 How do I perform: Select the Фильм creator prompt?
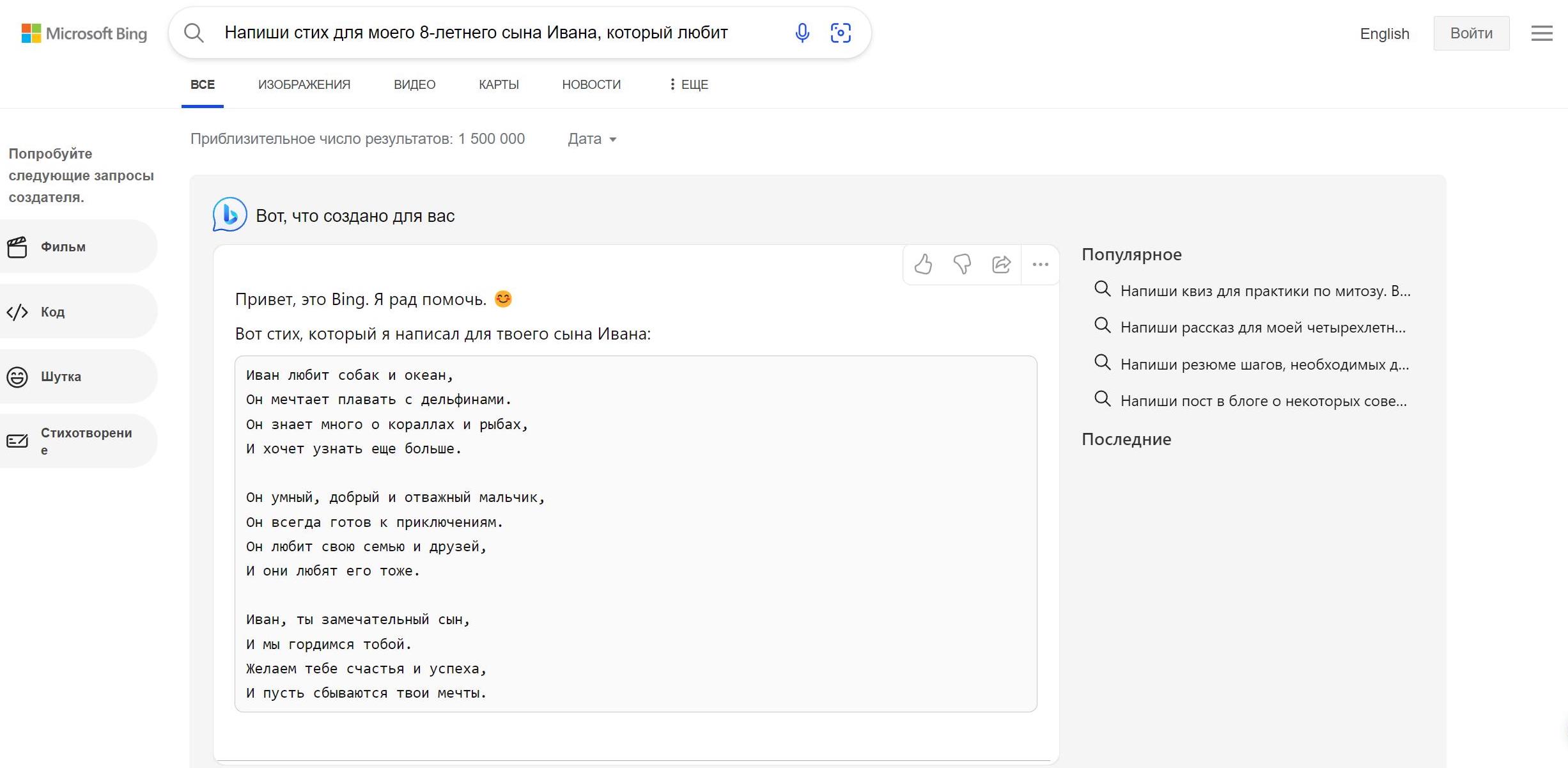[x=63, y=247]
